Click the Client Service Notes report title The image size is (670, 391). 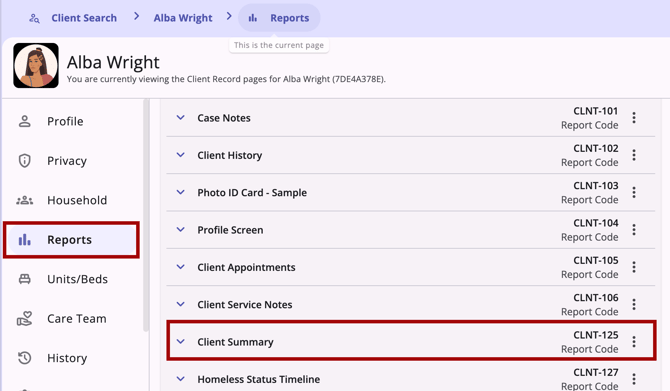tap(245, 305)
